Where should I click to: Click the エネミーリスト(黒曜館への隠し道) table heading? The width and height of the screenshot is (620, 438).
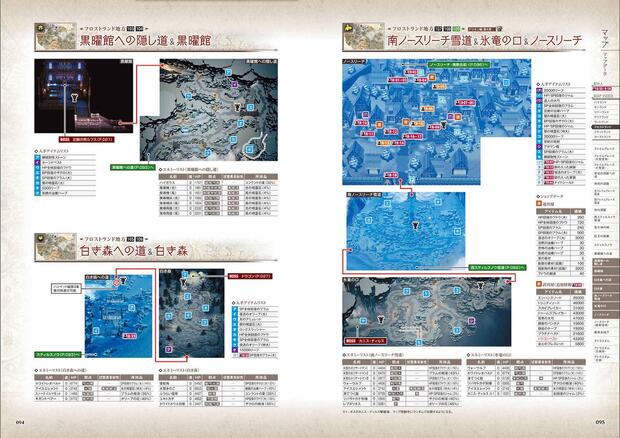(x=187, y=170)
